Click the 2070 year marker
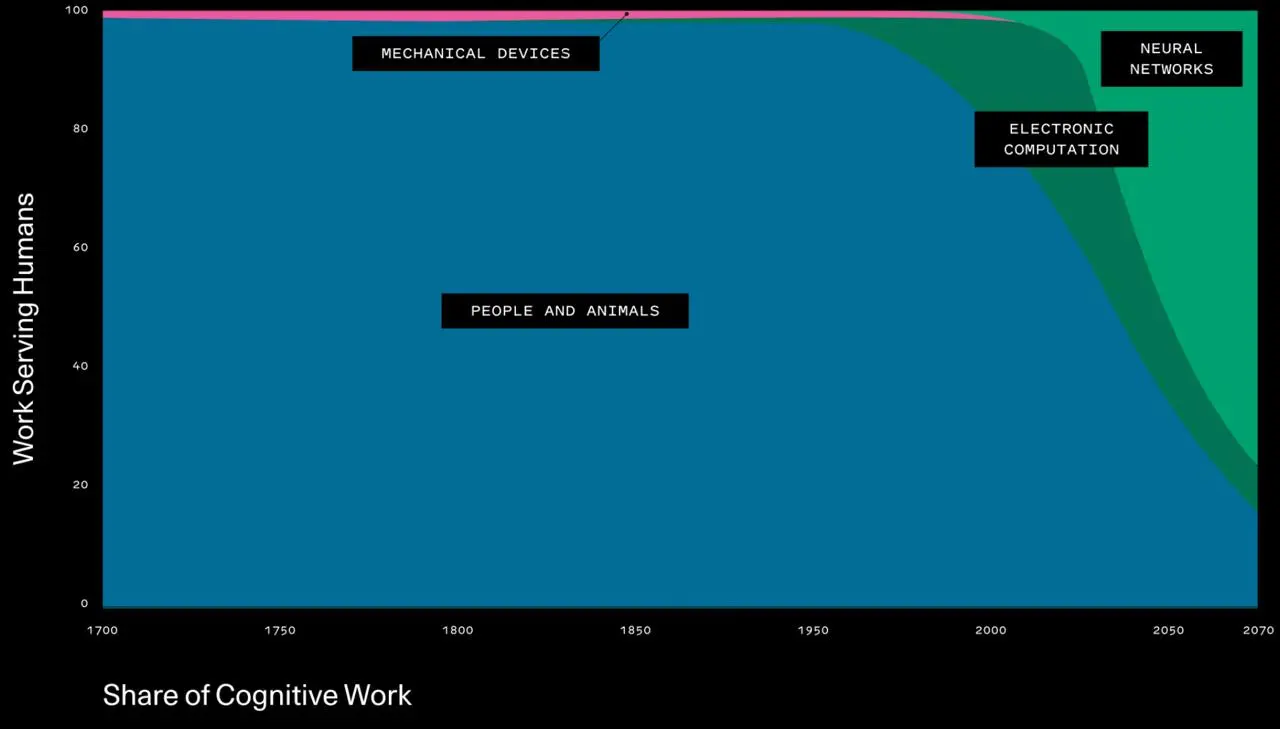Screen dimensions: 1280x729 [x=1259, y=631]
